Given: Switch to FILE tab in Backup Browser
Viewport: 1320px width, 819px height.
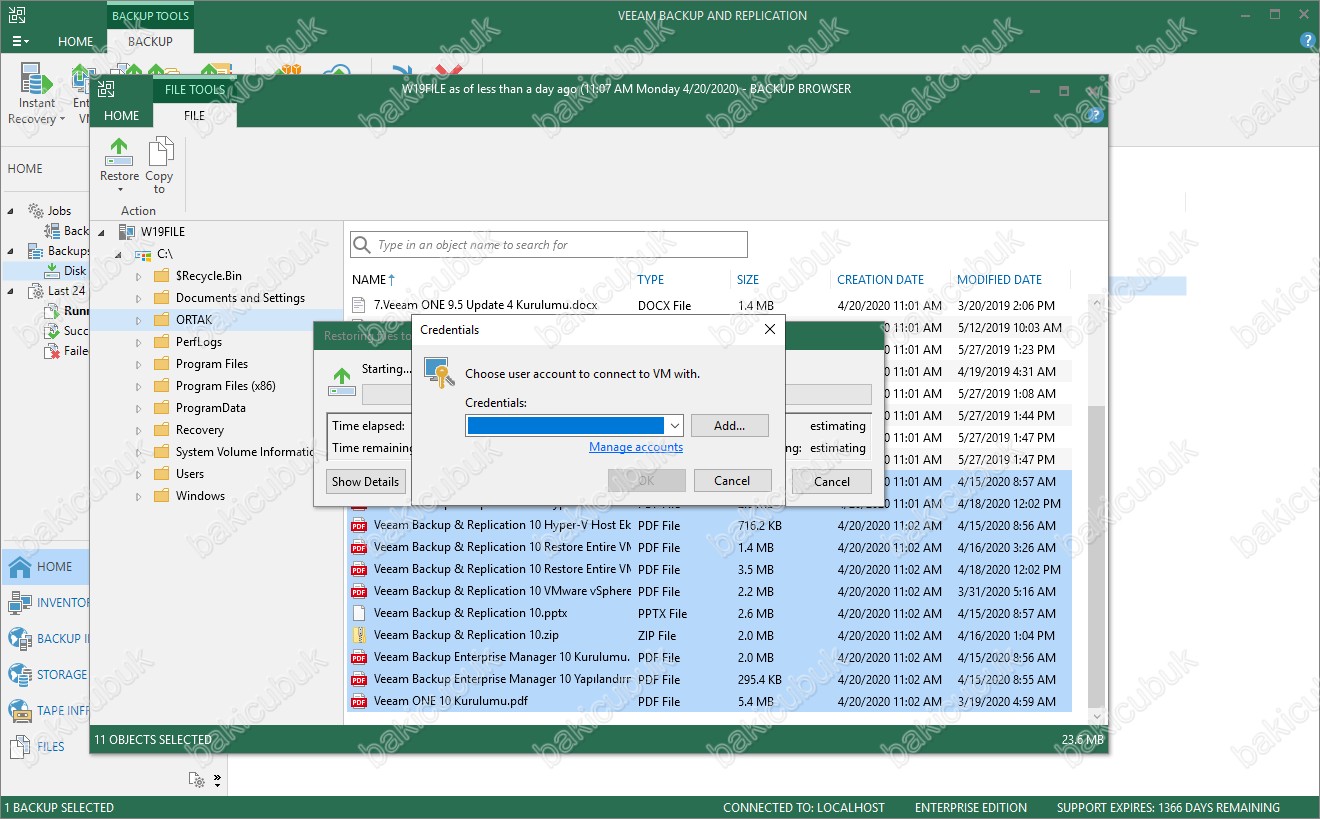Looking at the screenshot, I should [x=194, y=116].
